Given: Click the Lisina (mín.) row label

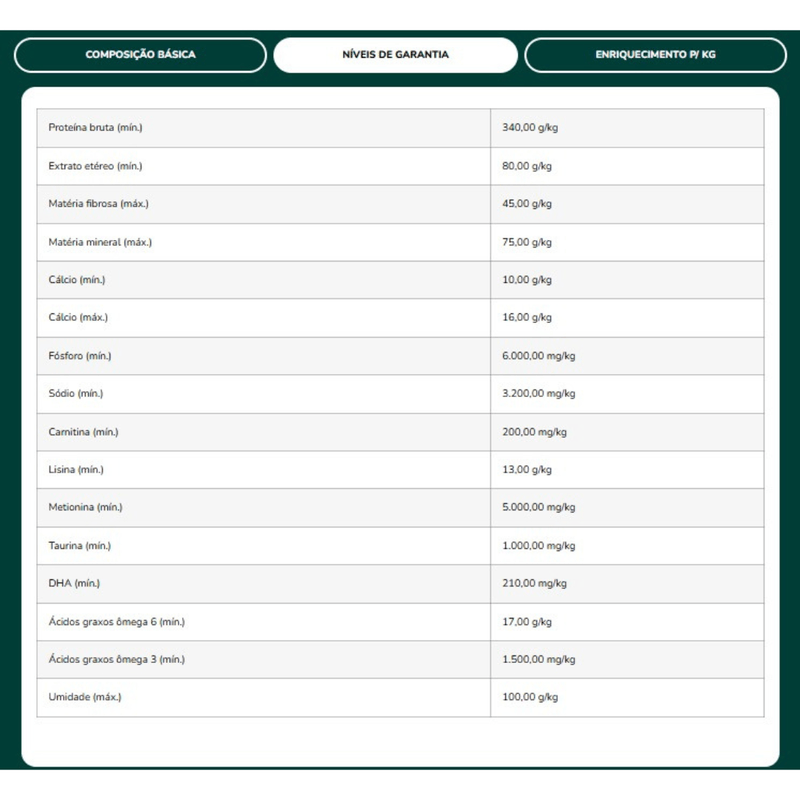Looking at the screenshot, I should point(76,469).
